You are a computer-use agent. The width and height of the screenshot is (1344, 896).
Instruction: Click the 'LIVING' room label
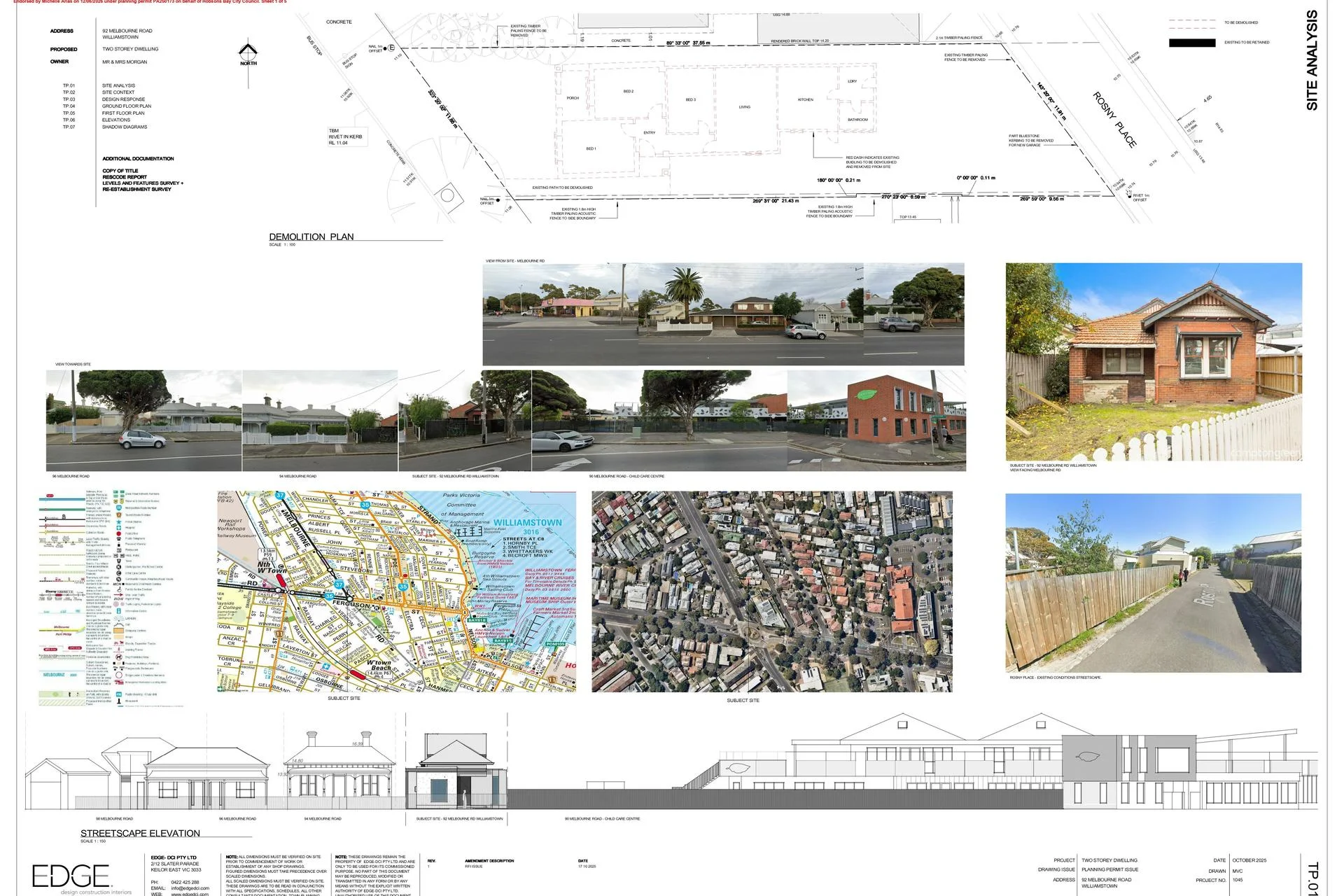click(x=745, y=107)
